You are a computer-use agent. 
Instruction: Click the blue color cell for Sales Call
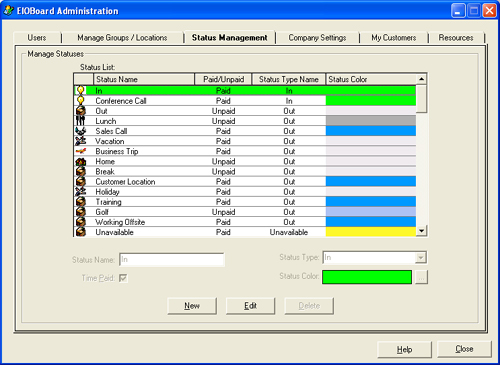(371, 131)
